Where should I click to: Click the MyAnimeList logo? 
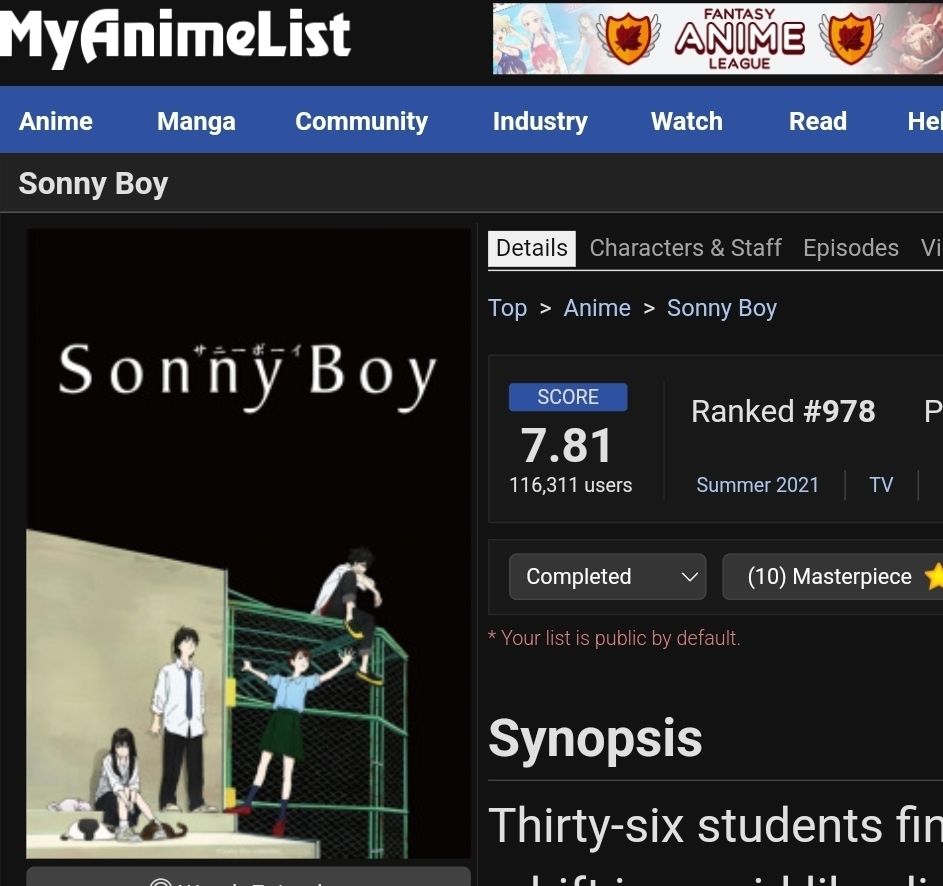click(x=174, y=36)
